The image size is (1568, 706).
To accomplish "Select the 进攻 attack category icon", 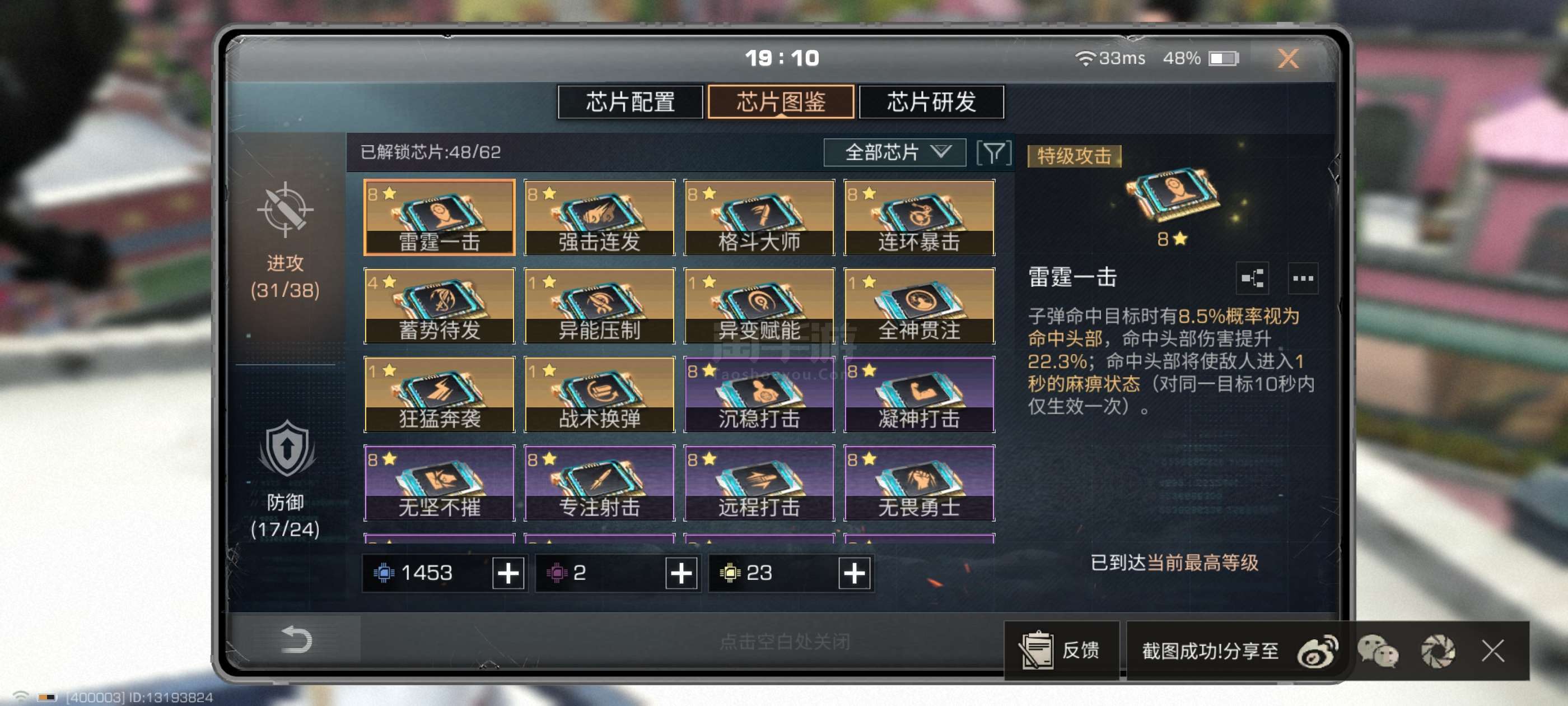I will [285, 210].
